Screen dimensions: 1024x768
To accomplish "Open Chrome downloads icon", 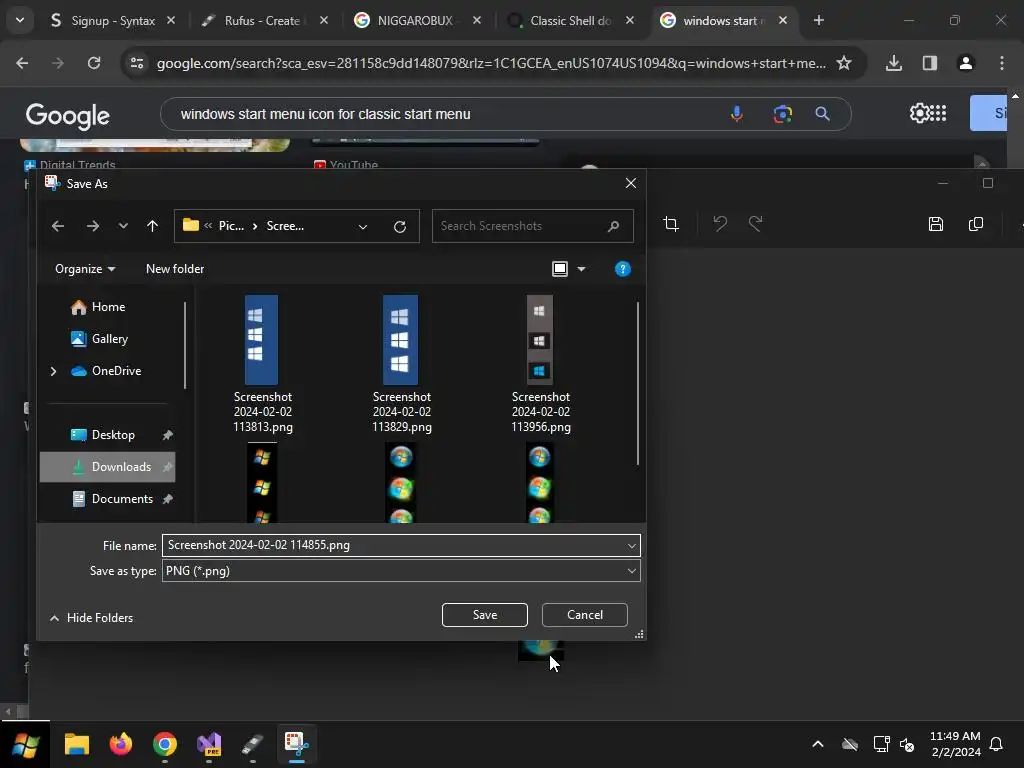I will pos(894,63).
